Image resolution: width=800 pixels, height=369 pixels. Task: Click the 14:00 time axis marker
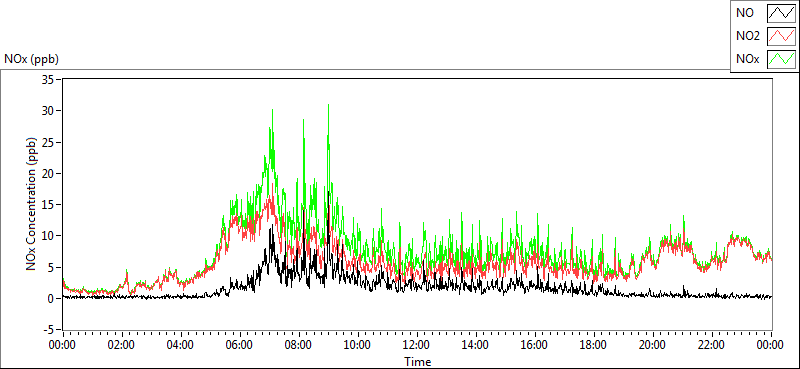476,346
